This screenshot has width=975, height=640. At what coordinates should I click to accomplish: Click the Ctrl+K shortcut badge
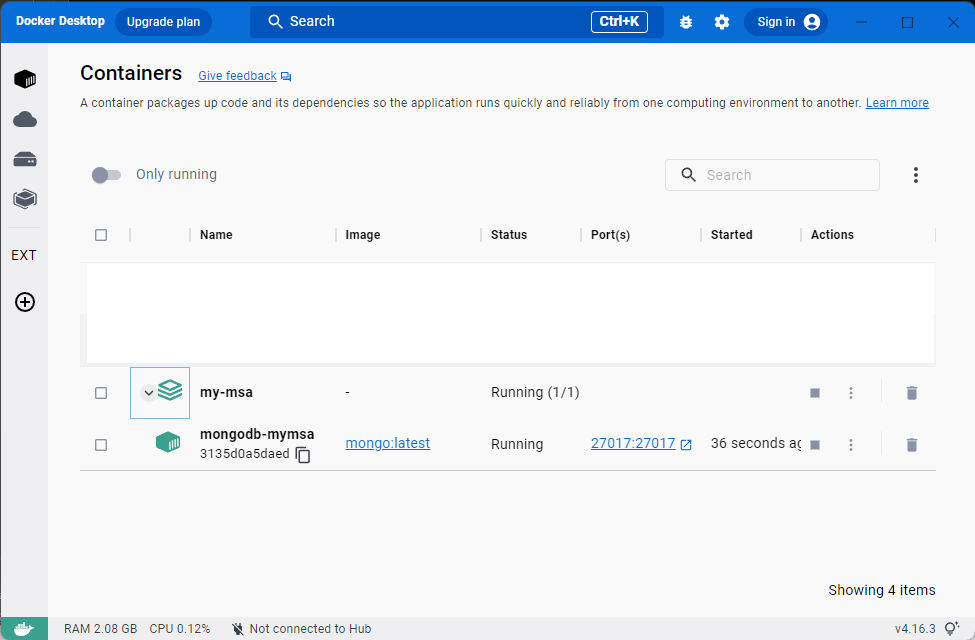pos(619,22)
